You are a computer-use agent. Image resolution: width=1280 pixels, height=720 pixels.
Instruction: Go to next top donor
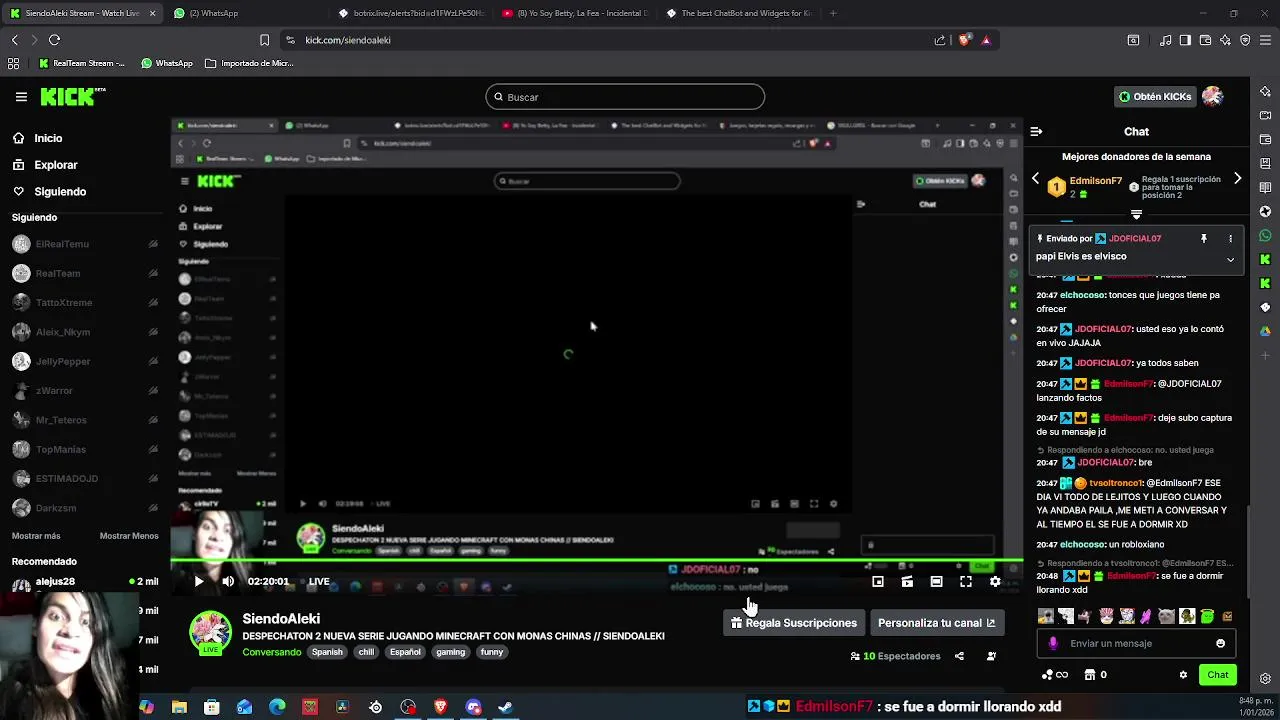1237,179
